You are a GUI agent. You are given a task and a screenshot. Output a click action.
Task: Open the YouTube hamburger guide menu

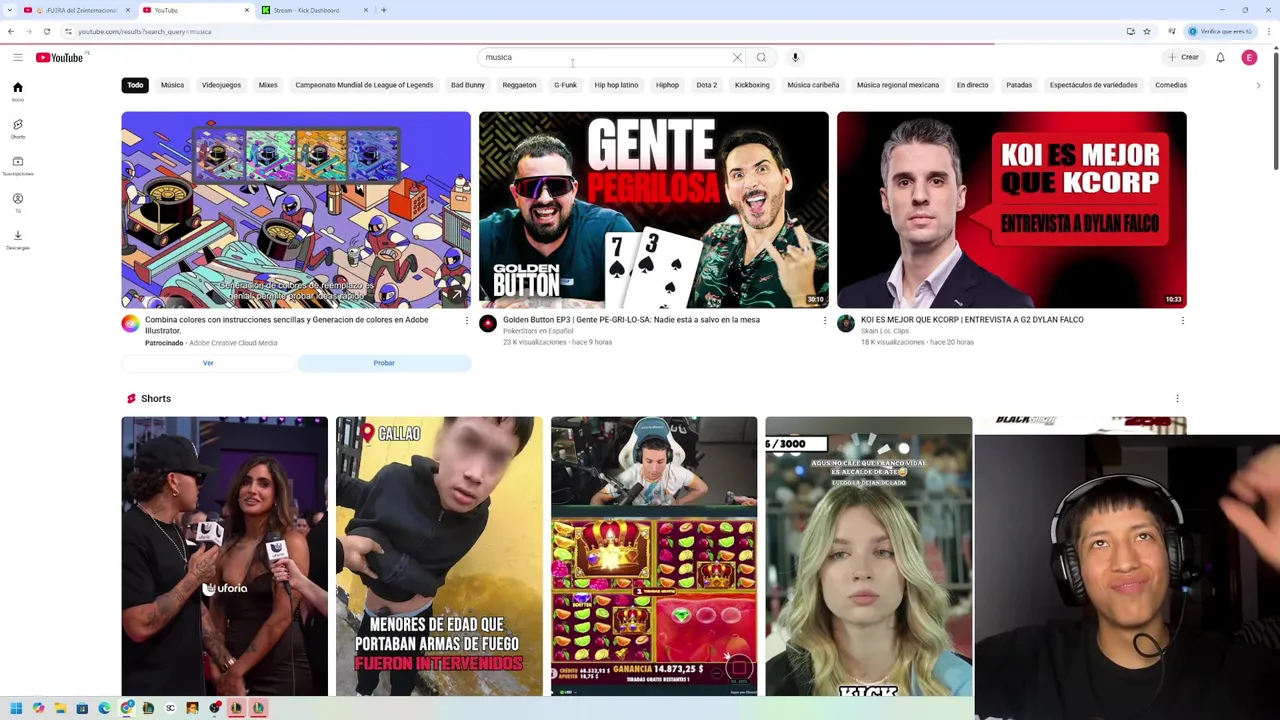point(17,57)
